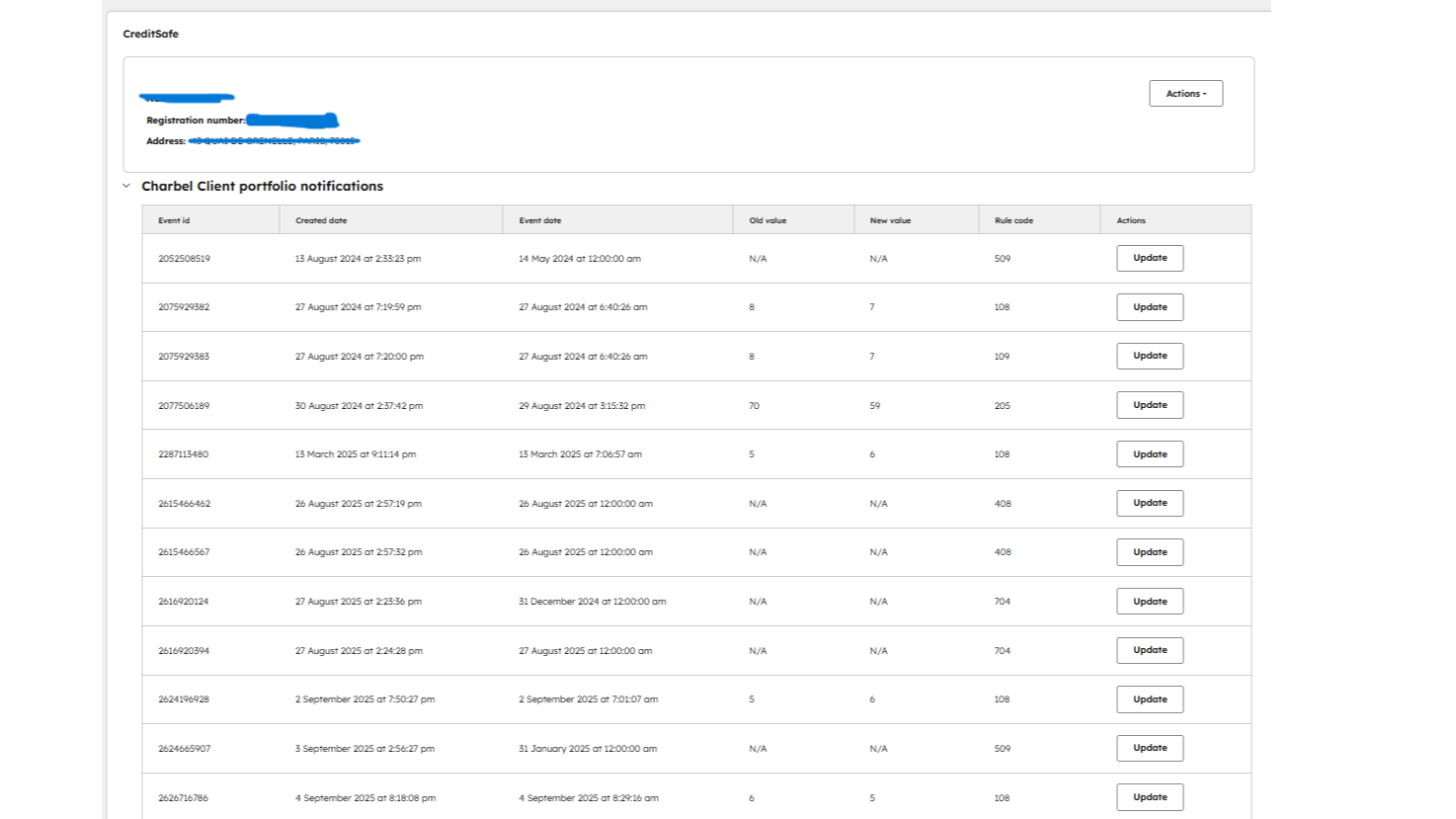Image resolution: width=1456 pixels, height=819 pixels.
Task: Click the CreditSafe heading
Action: click(150, 34)
